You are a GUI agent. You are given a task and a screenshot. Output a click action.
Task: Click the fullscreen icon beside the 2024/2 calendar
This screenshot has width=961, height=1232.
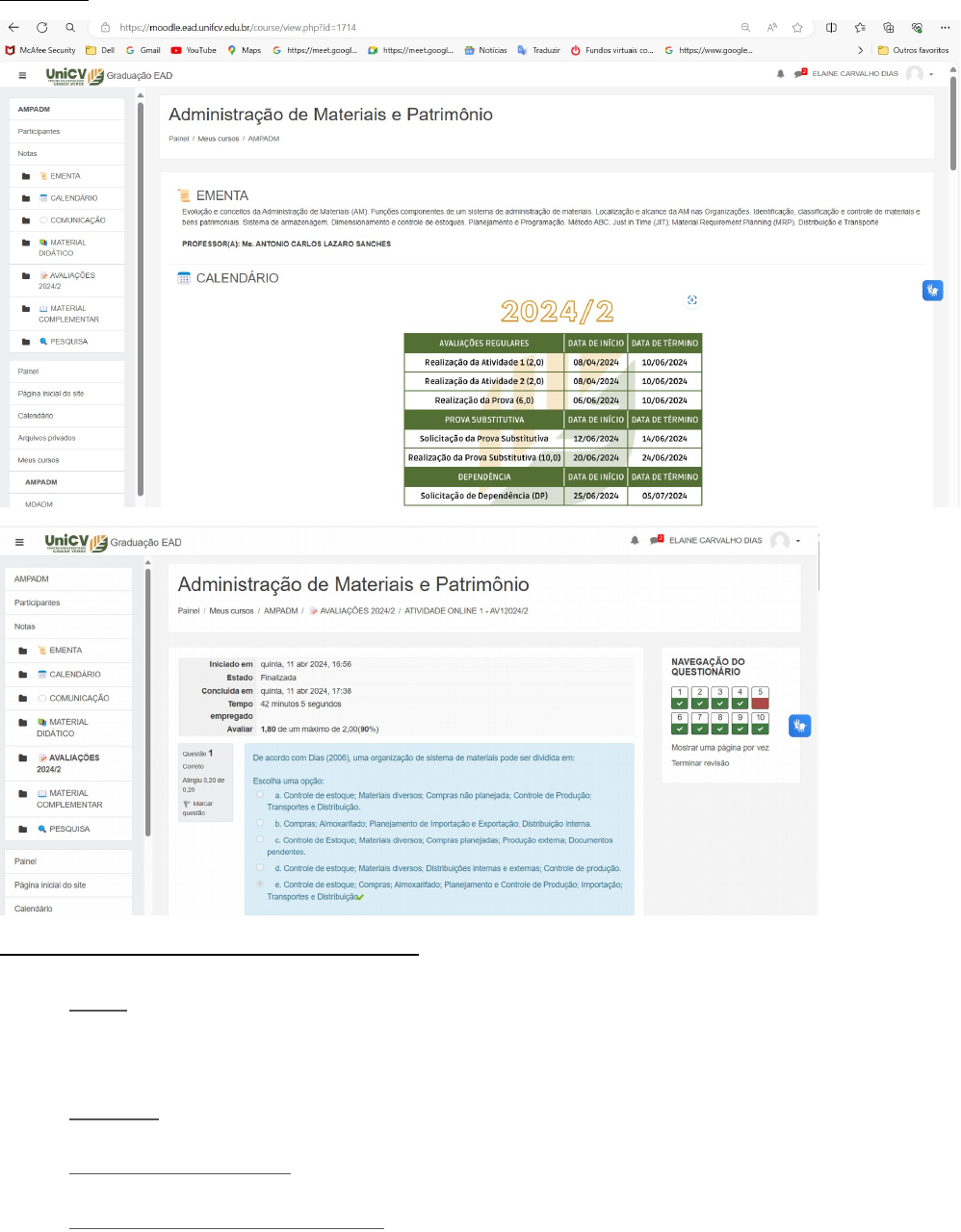click(691, 300)
